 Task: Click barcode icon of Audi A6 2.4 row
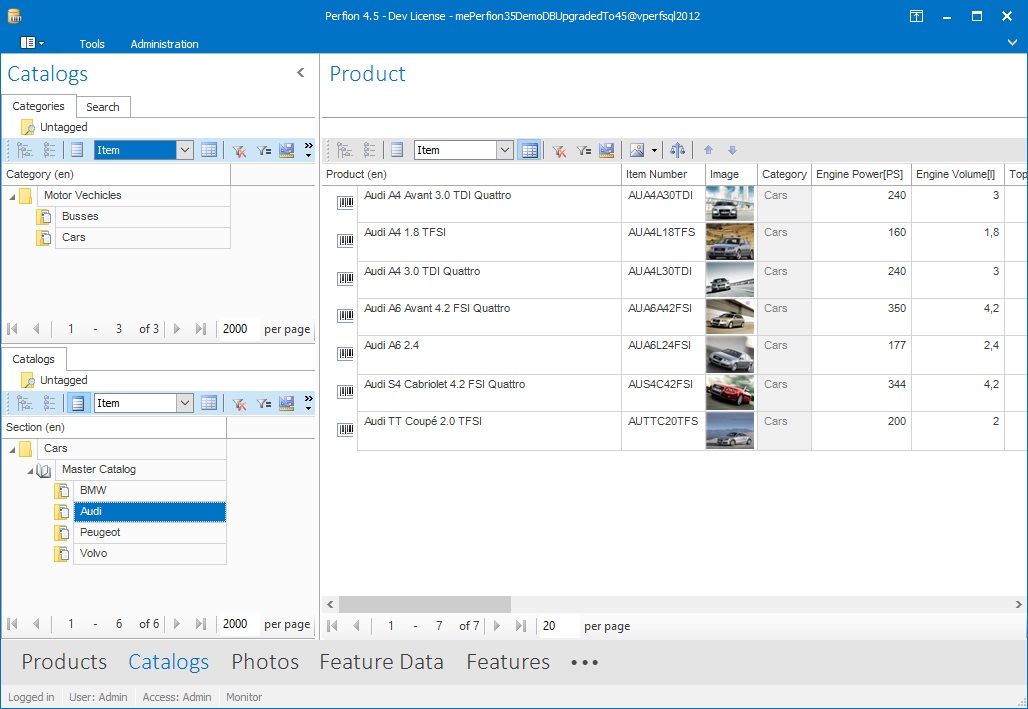point(346,354)
